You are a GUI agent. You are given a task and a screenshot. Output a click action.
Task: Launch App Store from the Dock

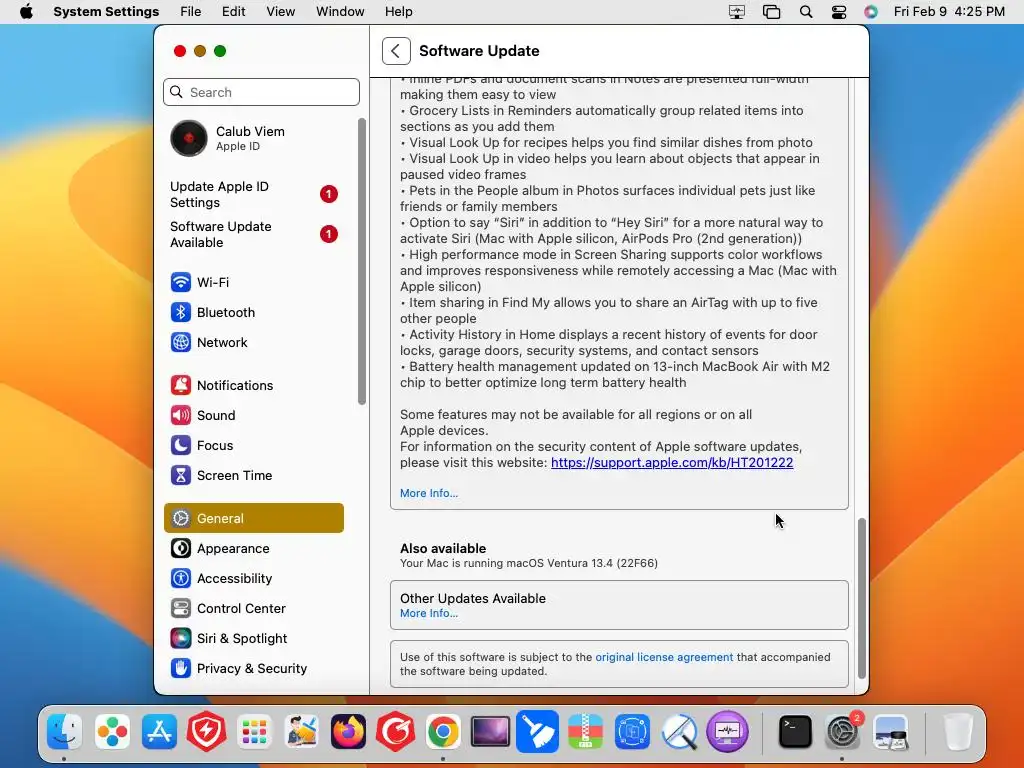point(159,731)
